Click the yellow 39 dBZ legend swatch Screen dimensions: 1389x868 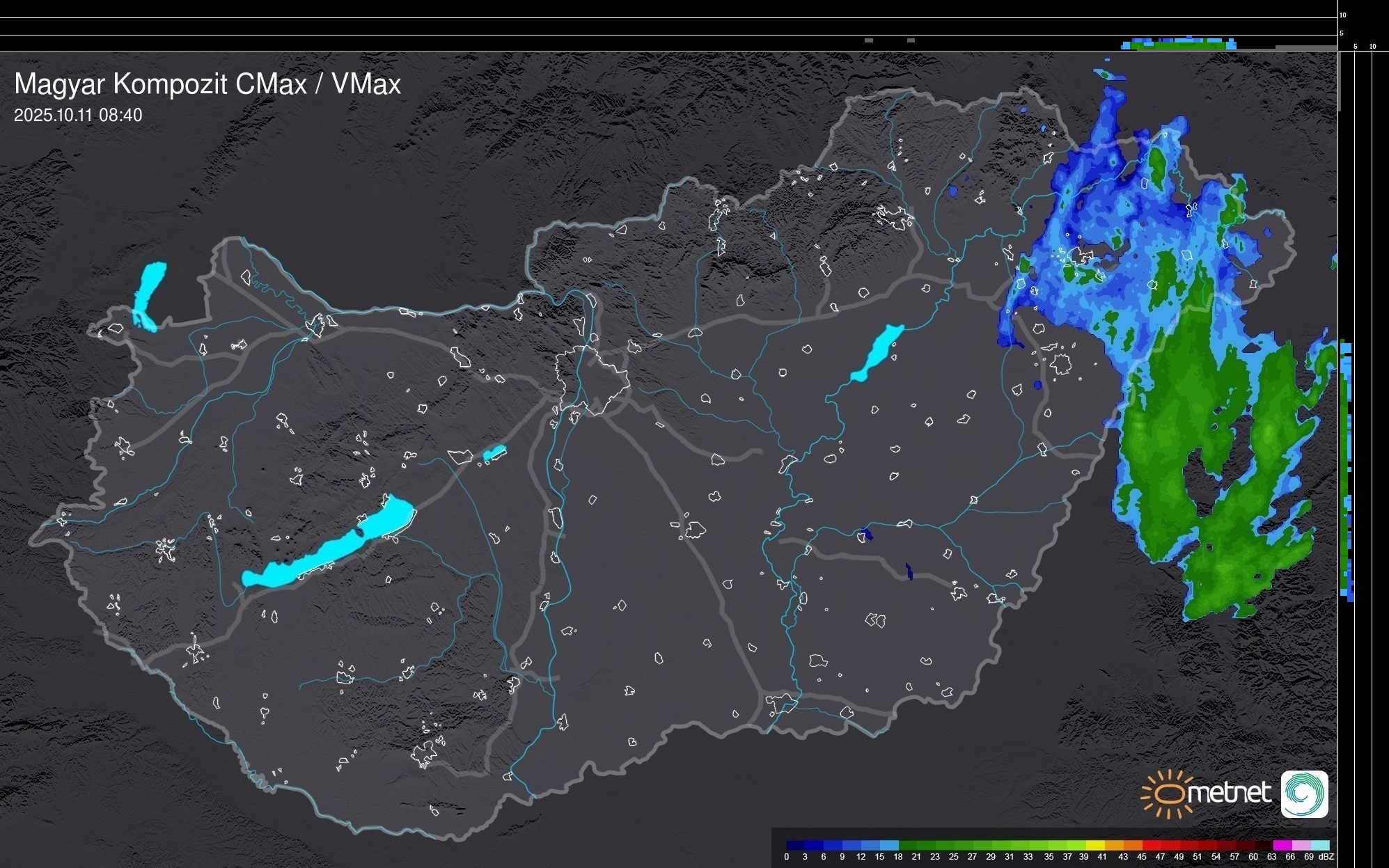pyautogui.click(x=1095, y=845)
